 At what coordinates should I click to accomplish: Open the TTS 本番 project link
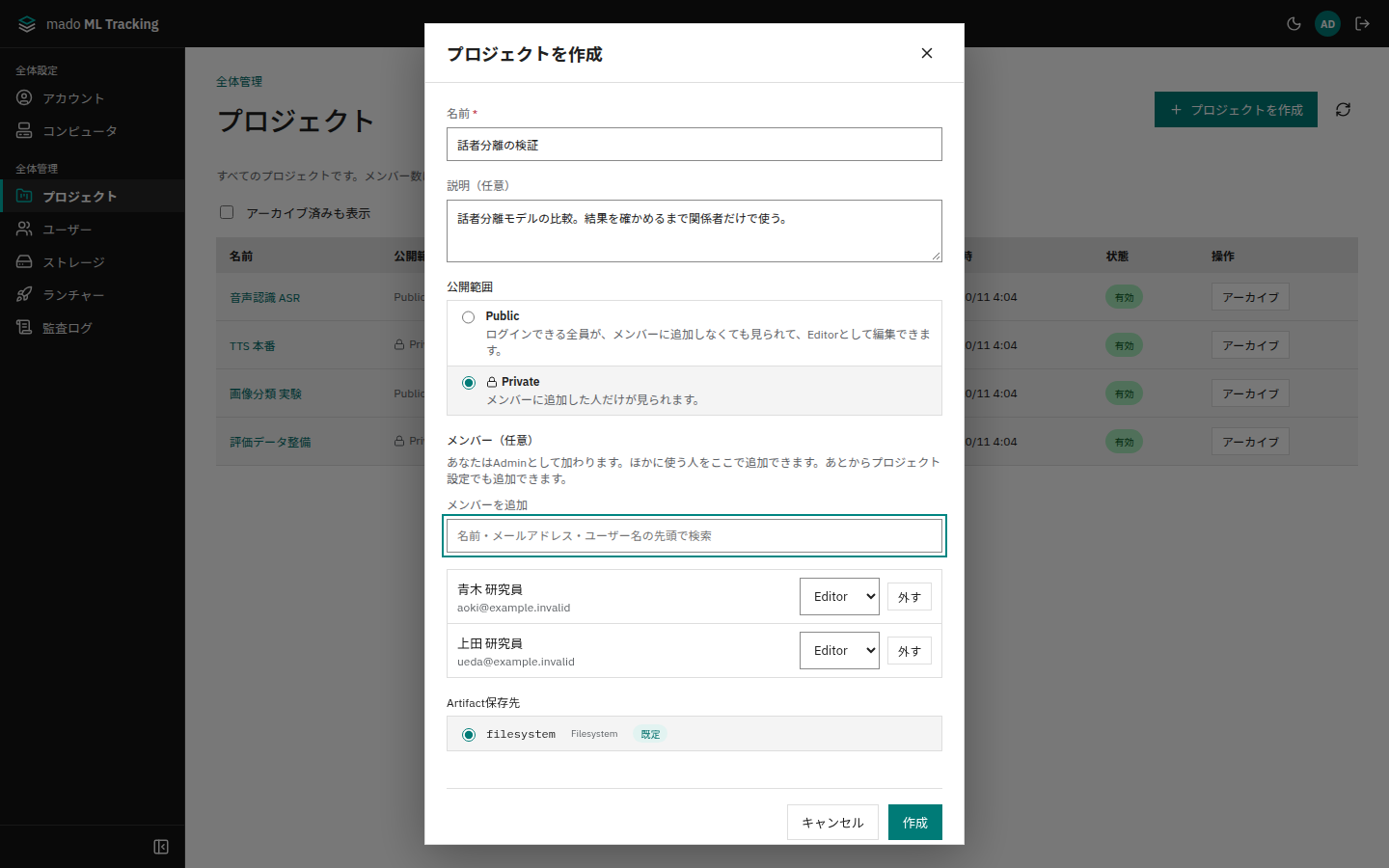coord(253,346)
